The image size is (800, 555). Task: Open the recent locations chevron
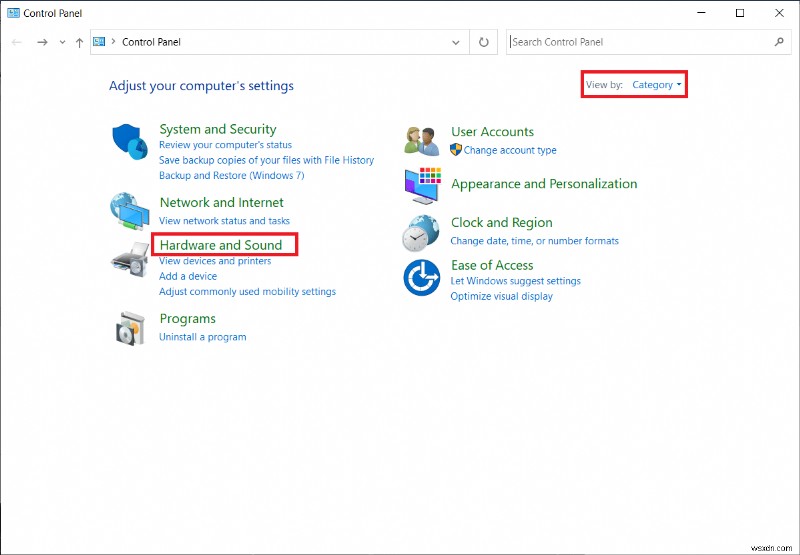tap(62, 42)
